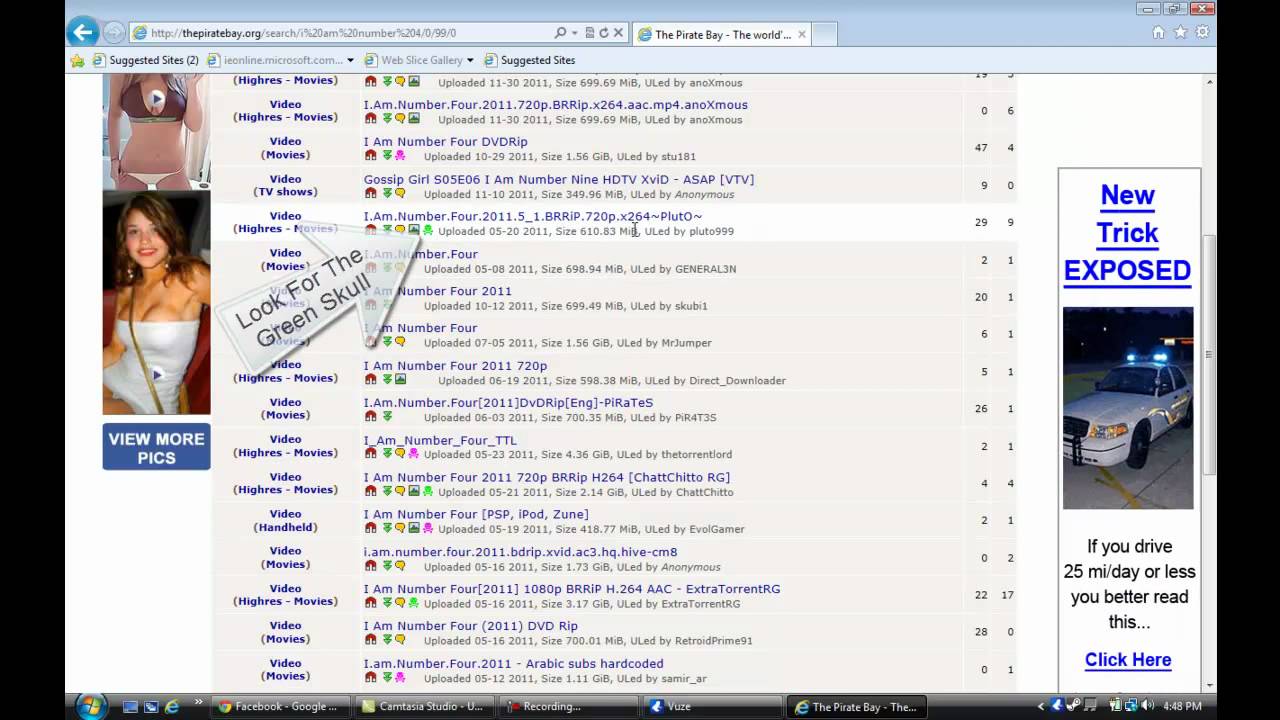Viewport: 1280px width, 720px height.
Task: Open Arabic subs hardcoded torrent link
Action: [513, 664]
